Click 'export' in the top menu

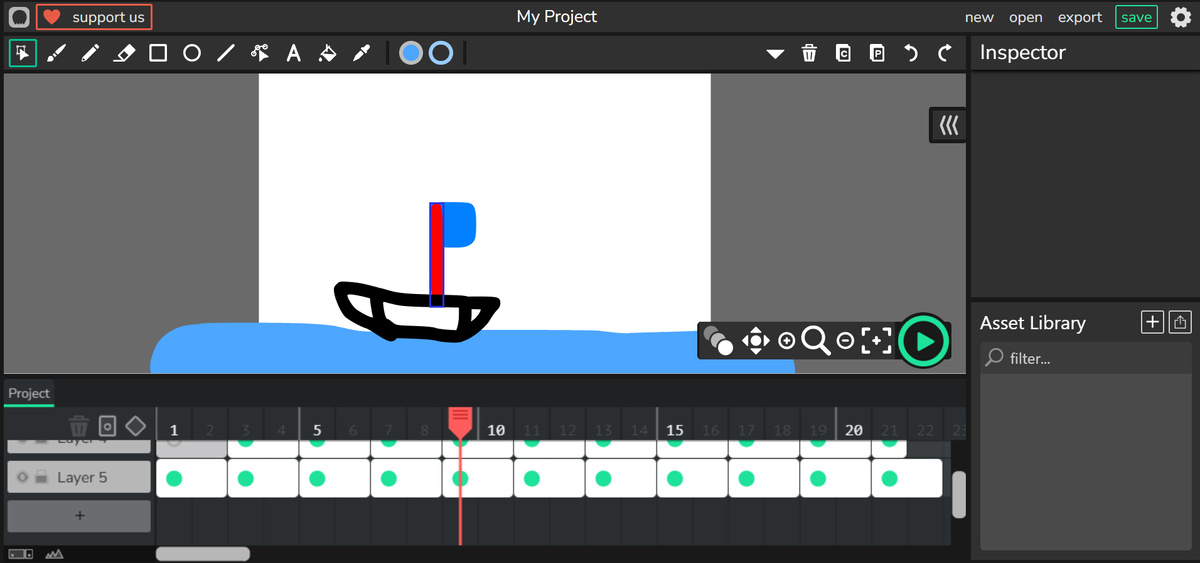tap(1080, 17)
